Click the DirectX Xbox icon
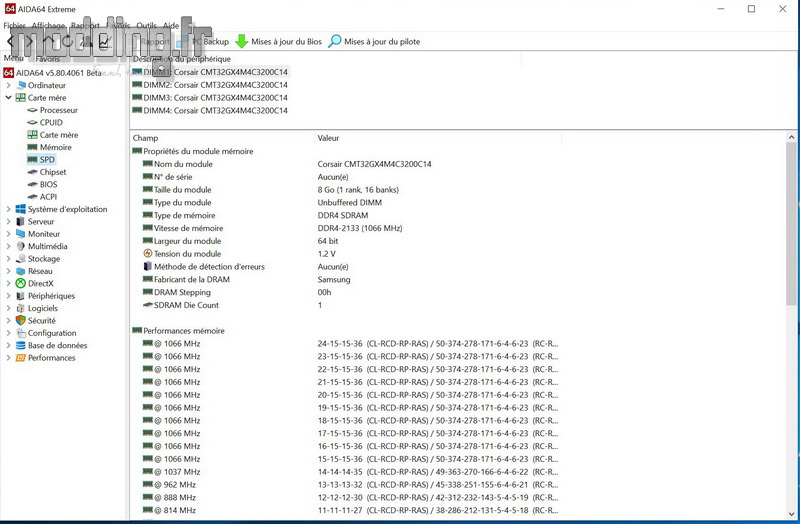Image resolution: width=800 pixels, height=524 pixels. [20, 283]
